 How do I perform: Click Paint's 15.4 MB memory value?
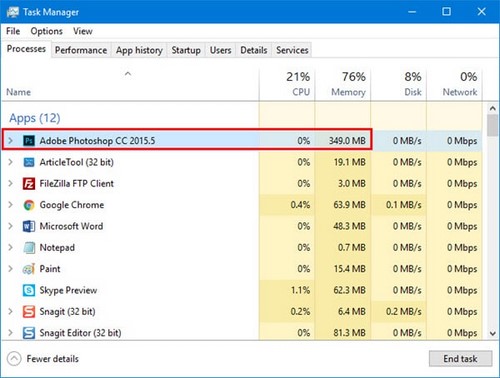pyautogui.click(x=350, y=269)
